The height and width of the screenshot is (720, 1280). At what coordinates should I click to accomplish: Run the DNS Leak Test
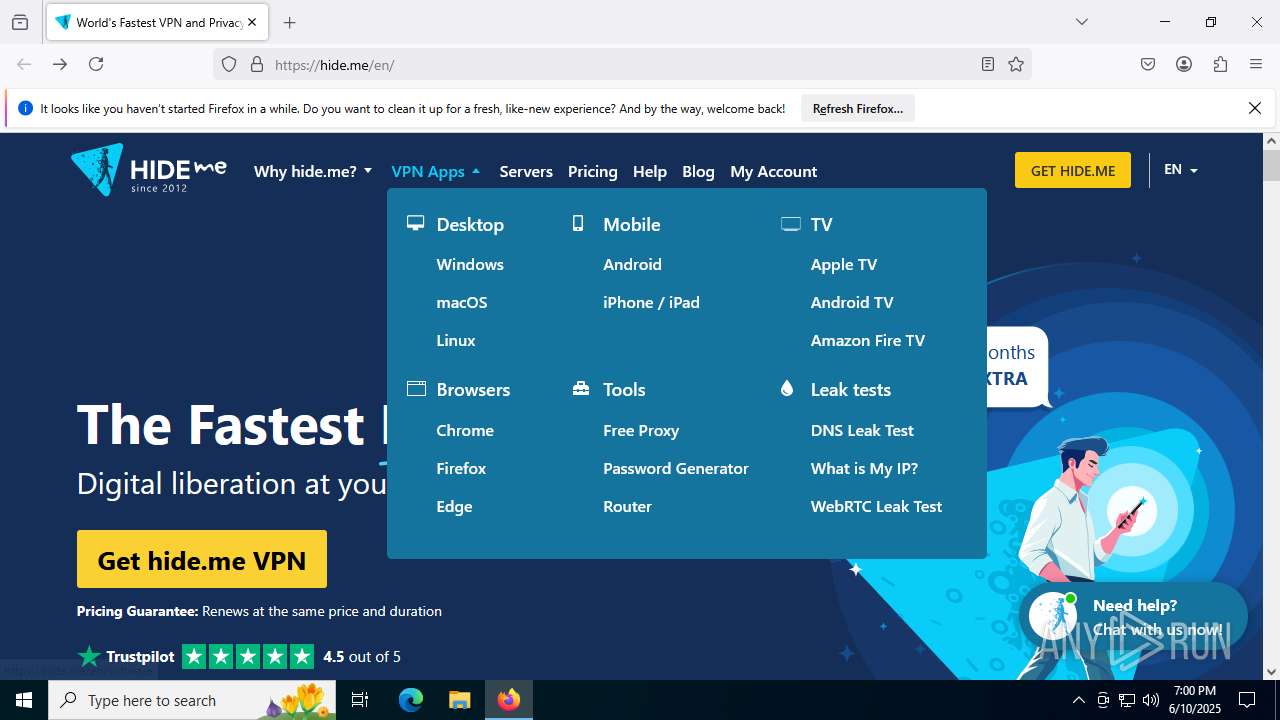point(862,430)
